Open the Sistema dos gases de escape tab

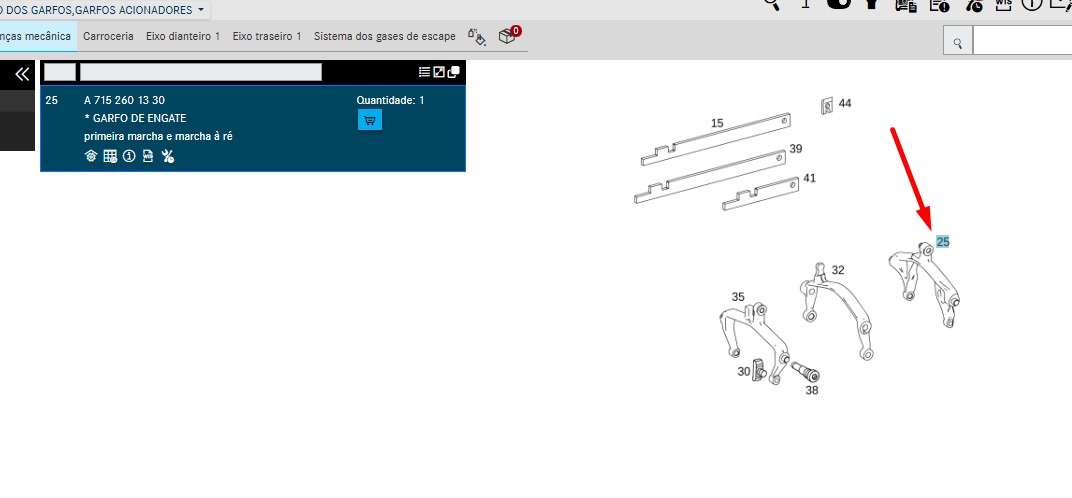[x=385, y=36]
